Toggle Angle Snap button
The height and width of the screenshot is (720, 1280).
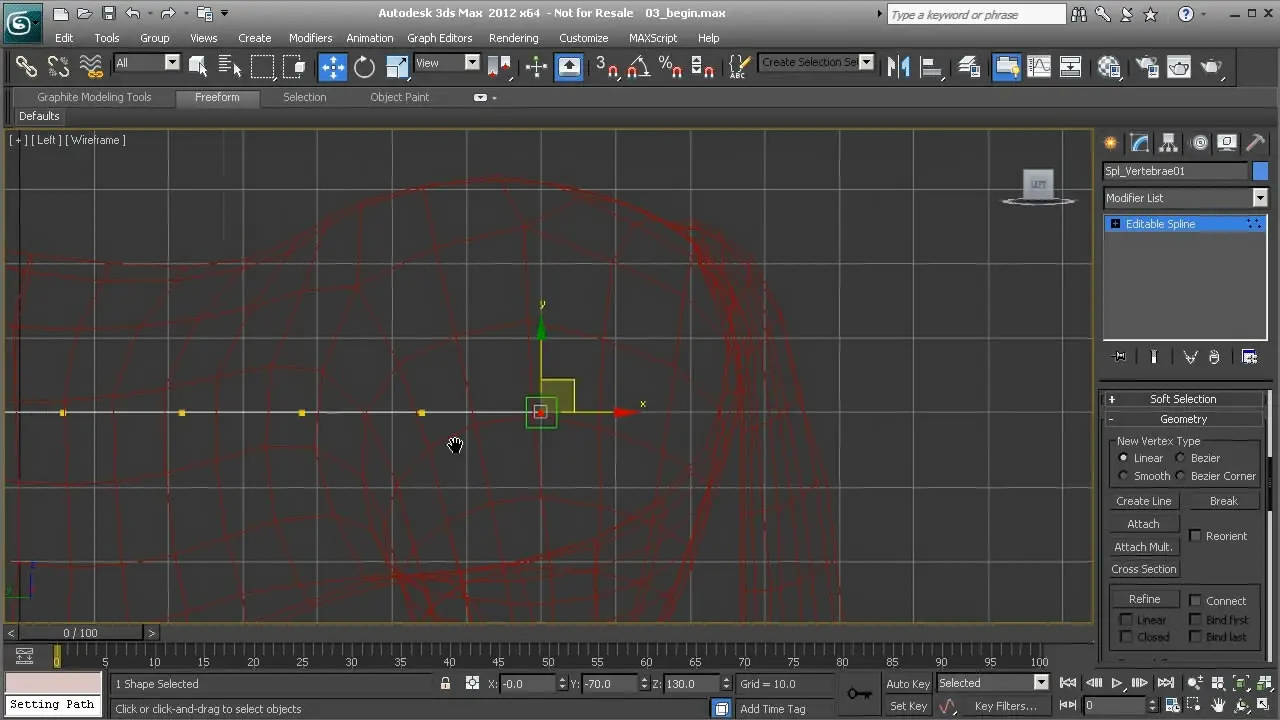coord(638,67)
